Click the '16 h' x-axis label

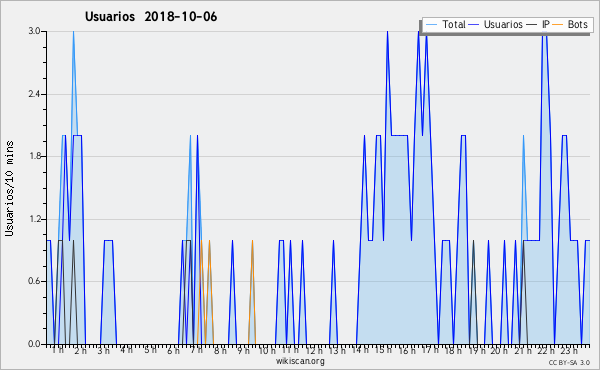(407, 350)
